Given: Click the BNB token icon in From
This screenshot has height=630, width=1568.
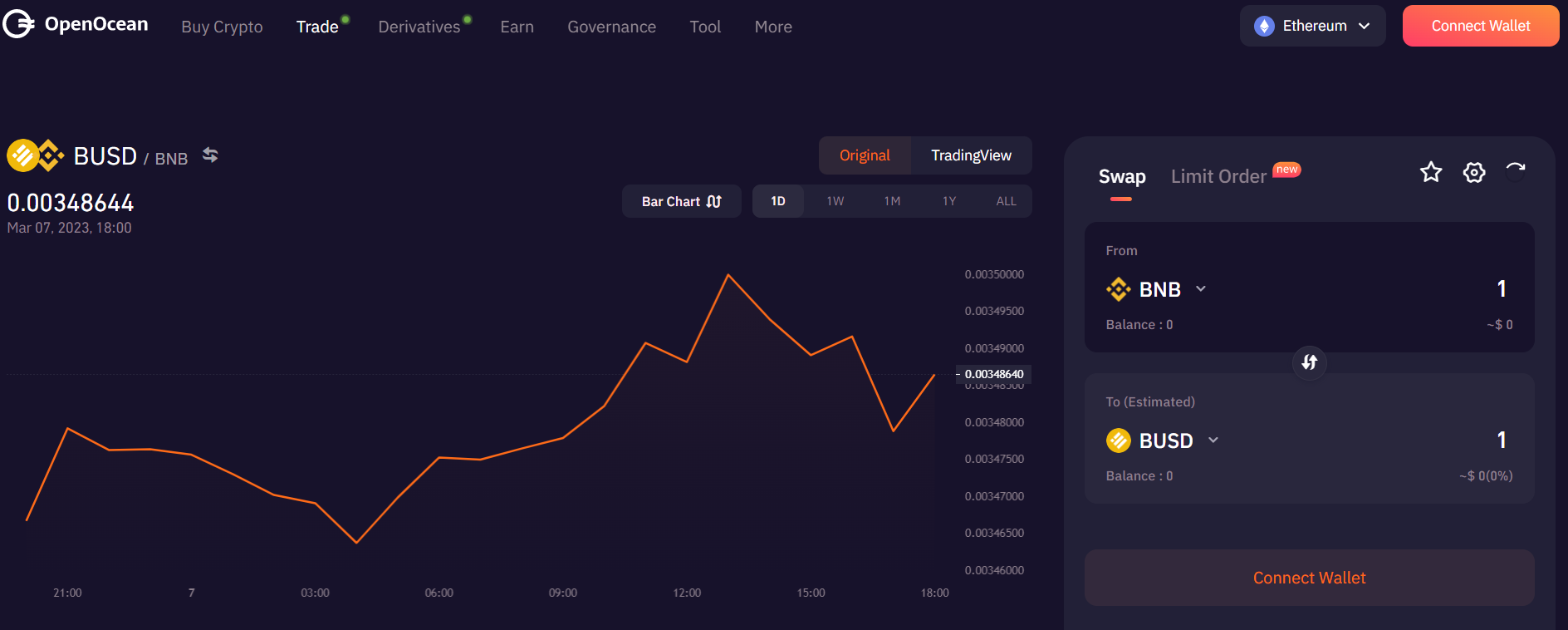Looking at the screenshot, I should [1119, 289].
